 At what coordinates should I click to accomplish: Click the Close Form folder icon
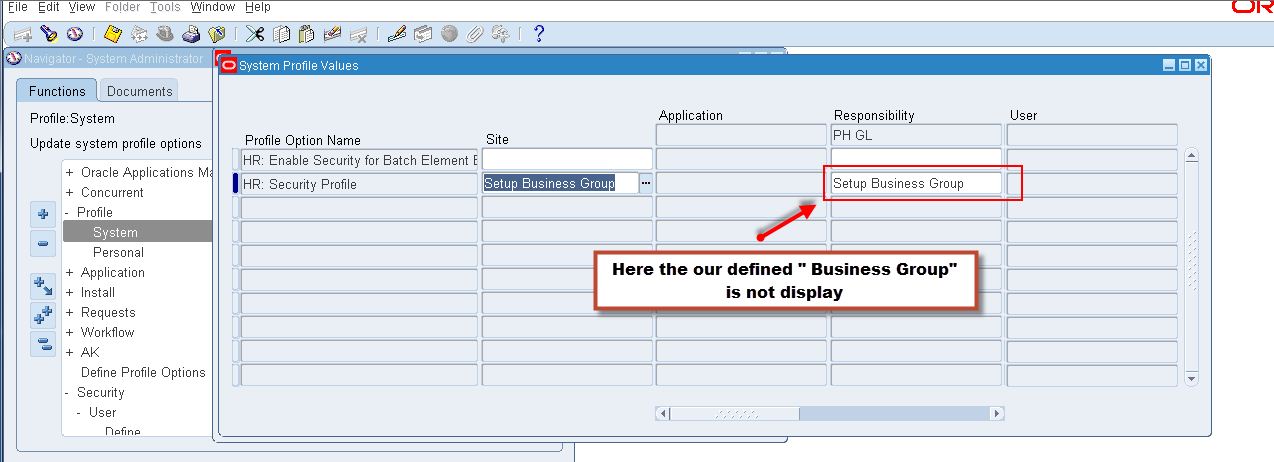(x=216, y=34)
